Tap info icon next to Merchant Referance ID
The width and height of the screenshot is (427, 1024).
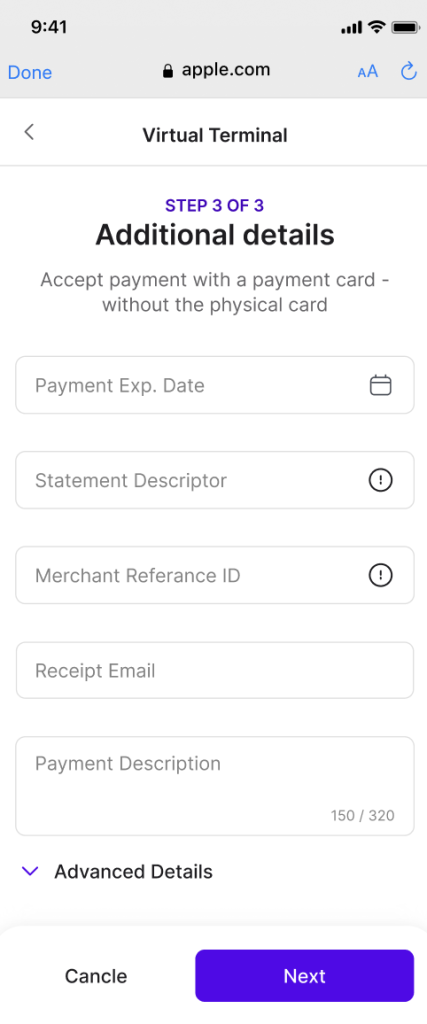point(381,575)
